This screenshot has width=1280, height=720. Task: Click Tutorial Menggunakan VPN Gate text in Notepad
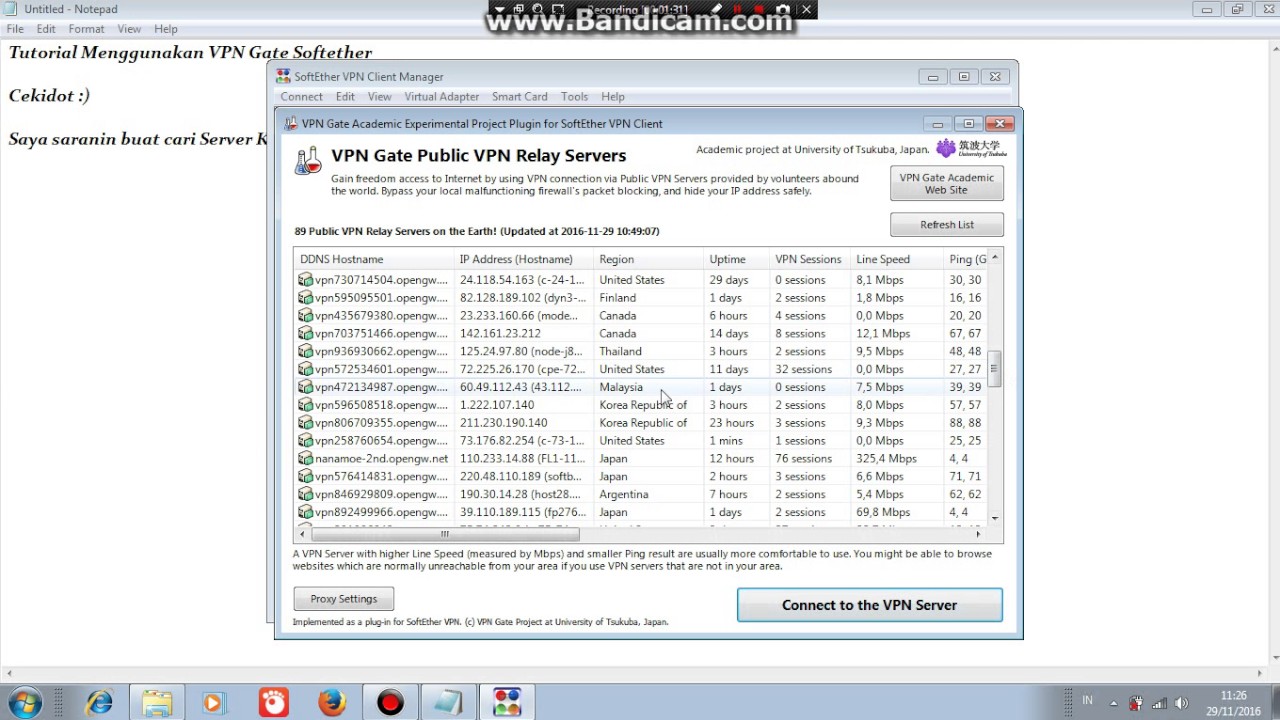190,53
